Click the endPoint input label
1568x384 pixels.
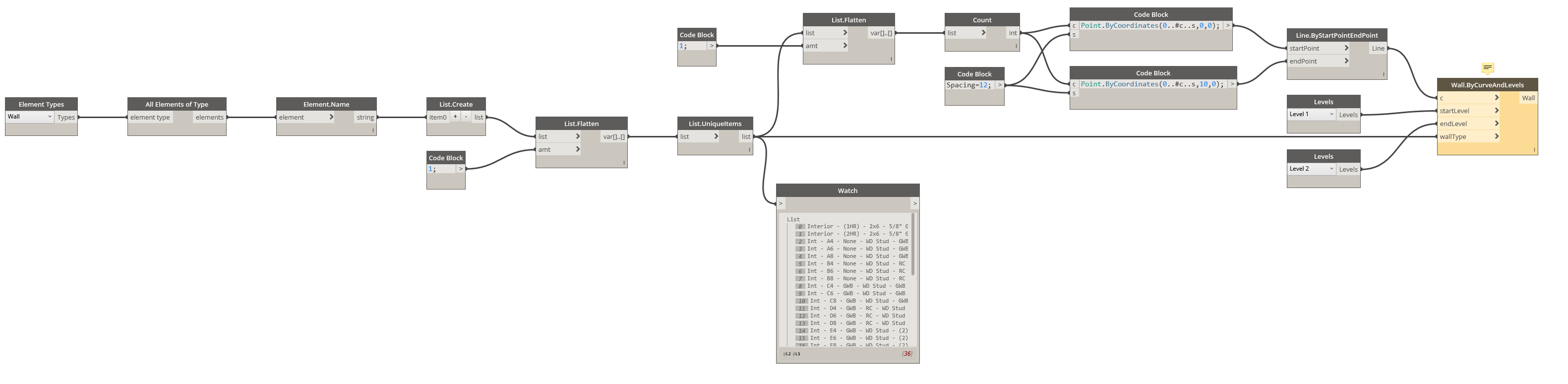(1303, 62)
